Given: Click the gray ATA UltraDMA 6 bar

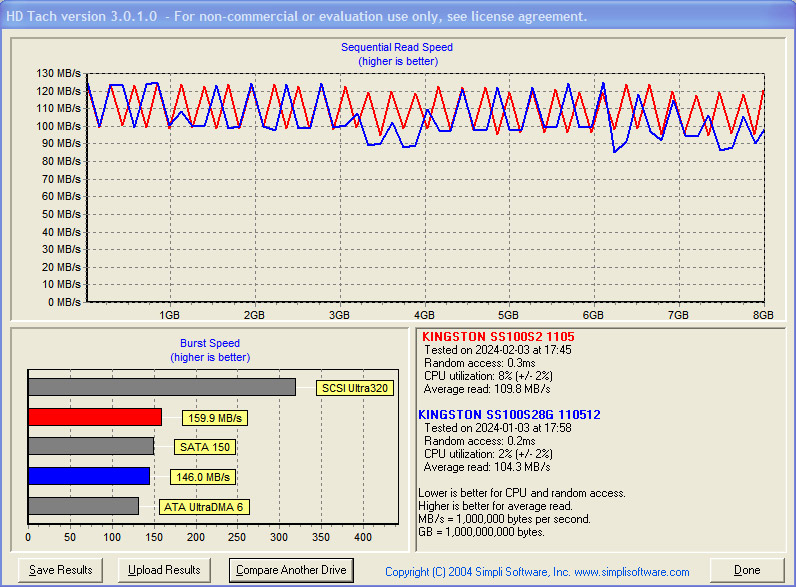Looking at the screenshot, I should [x=83, y=506].
